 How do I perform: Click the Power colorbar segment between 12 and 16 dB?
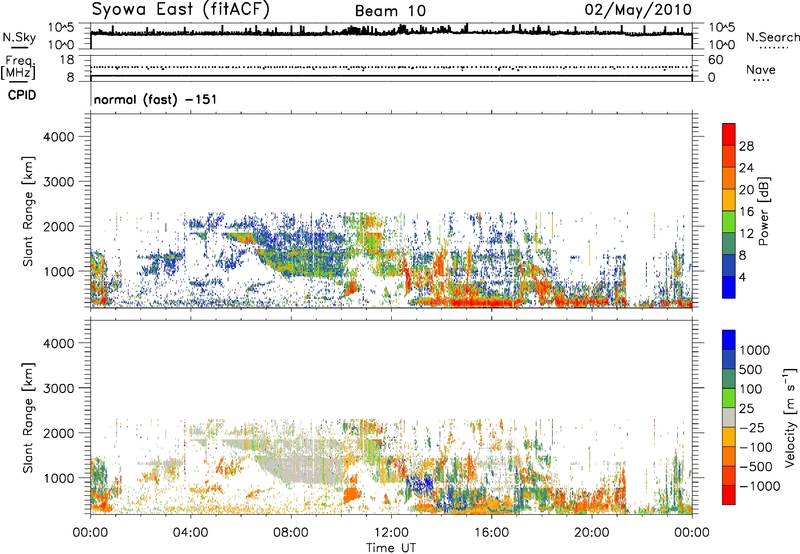[x=729, y=222]
